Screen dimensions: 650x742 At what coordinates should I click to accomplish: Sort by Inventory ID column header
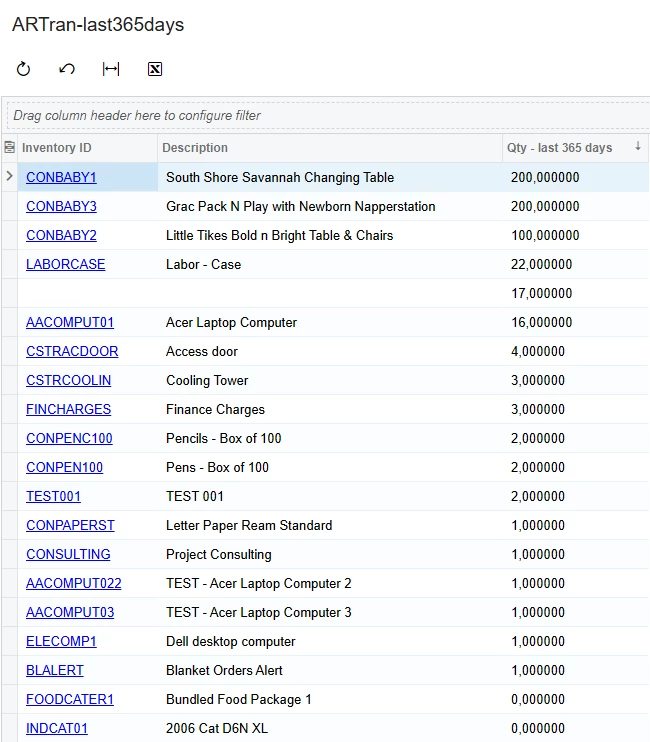pos(56,148)
